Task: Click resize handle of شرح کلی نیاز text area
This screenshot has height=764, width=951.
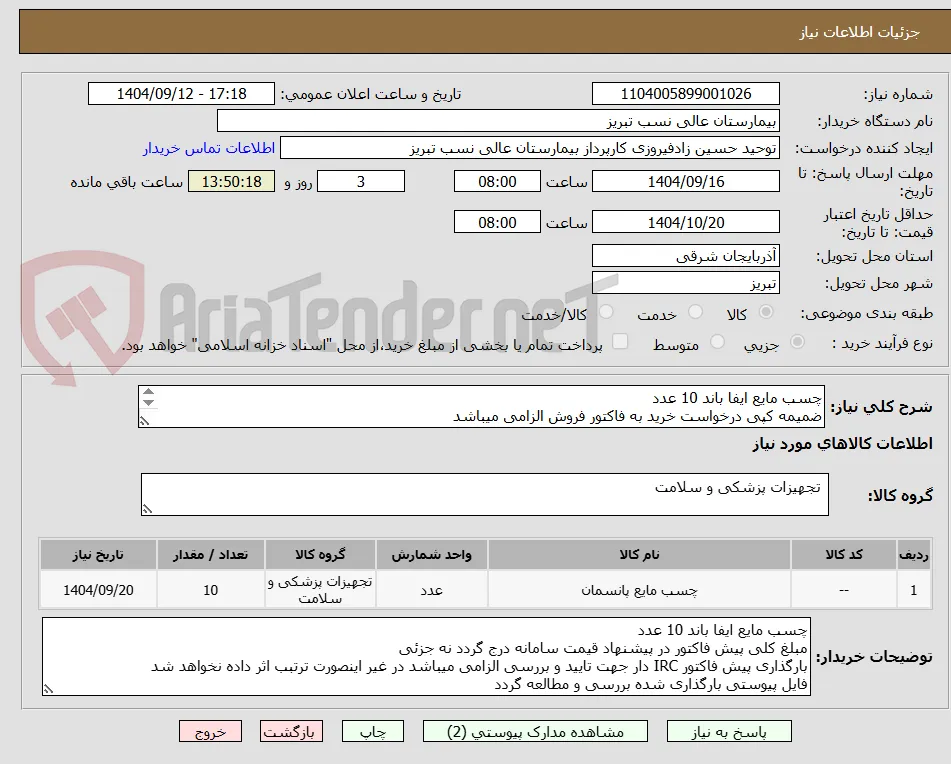Action: pos(144,421)
